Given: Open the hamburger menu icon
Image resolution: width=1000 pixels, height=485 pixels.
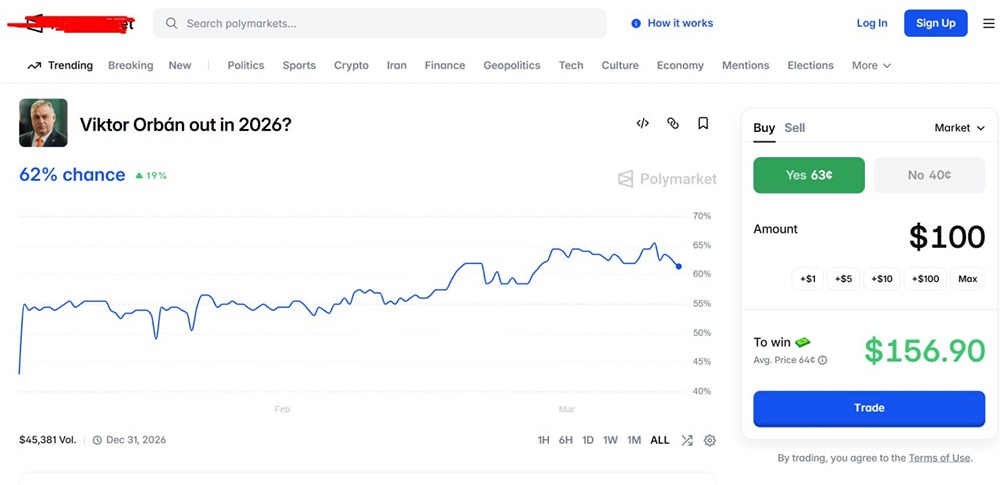Looking at the screenshot, I should (988, 23).
